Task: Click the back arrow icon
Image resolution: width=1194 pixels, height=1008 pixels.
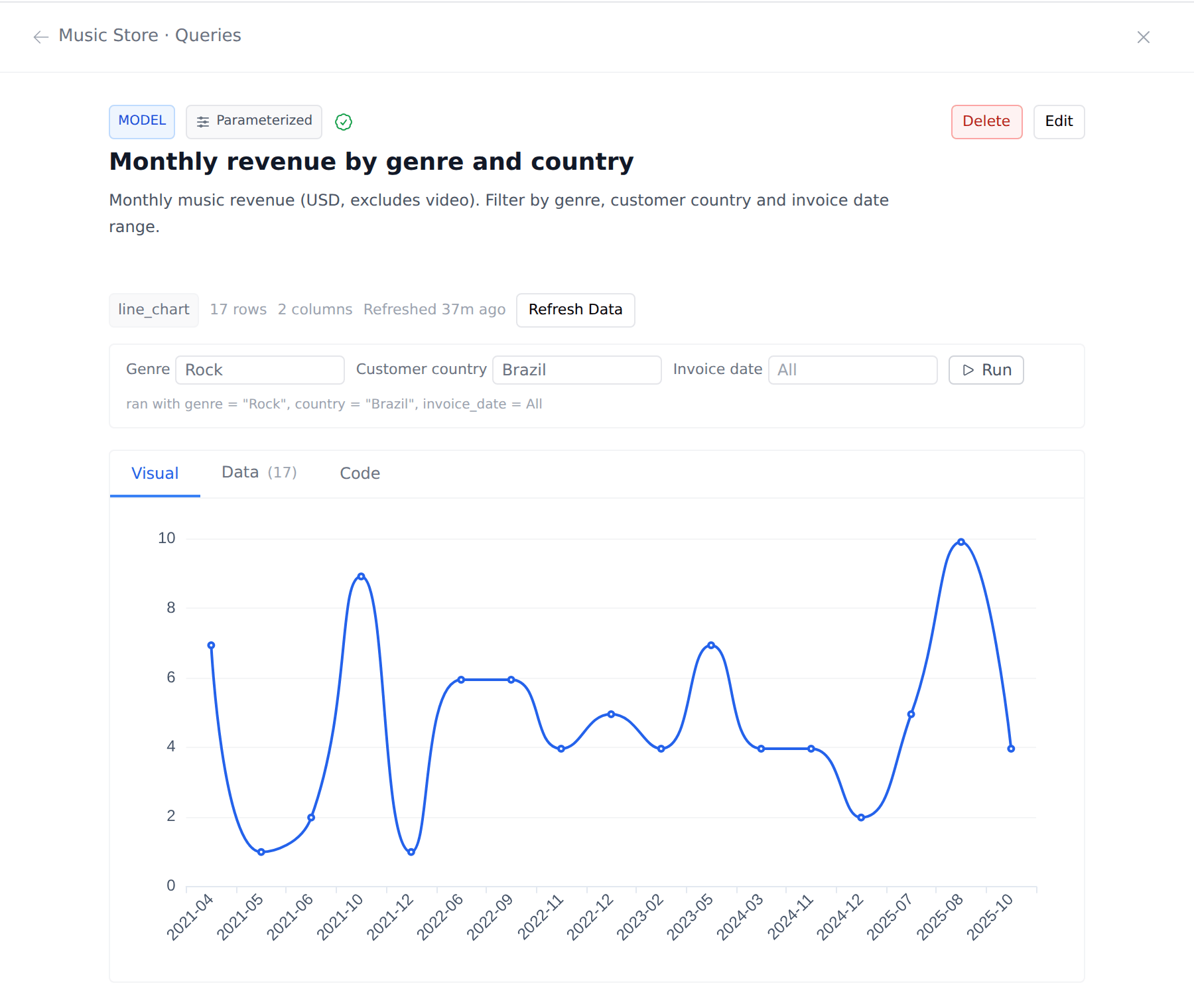Action: 41,36
